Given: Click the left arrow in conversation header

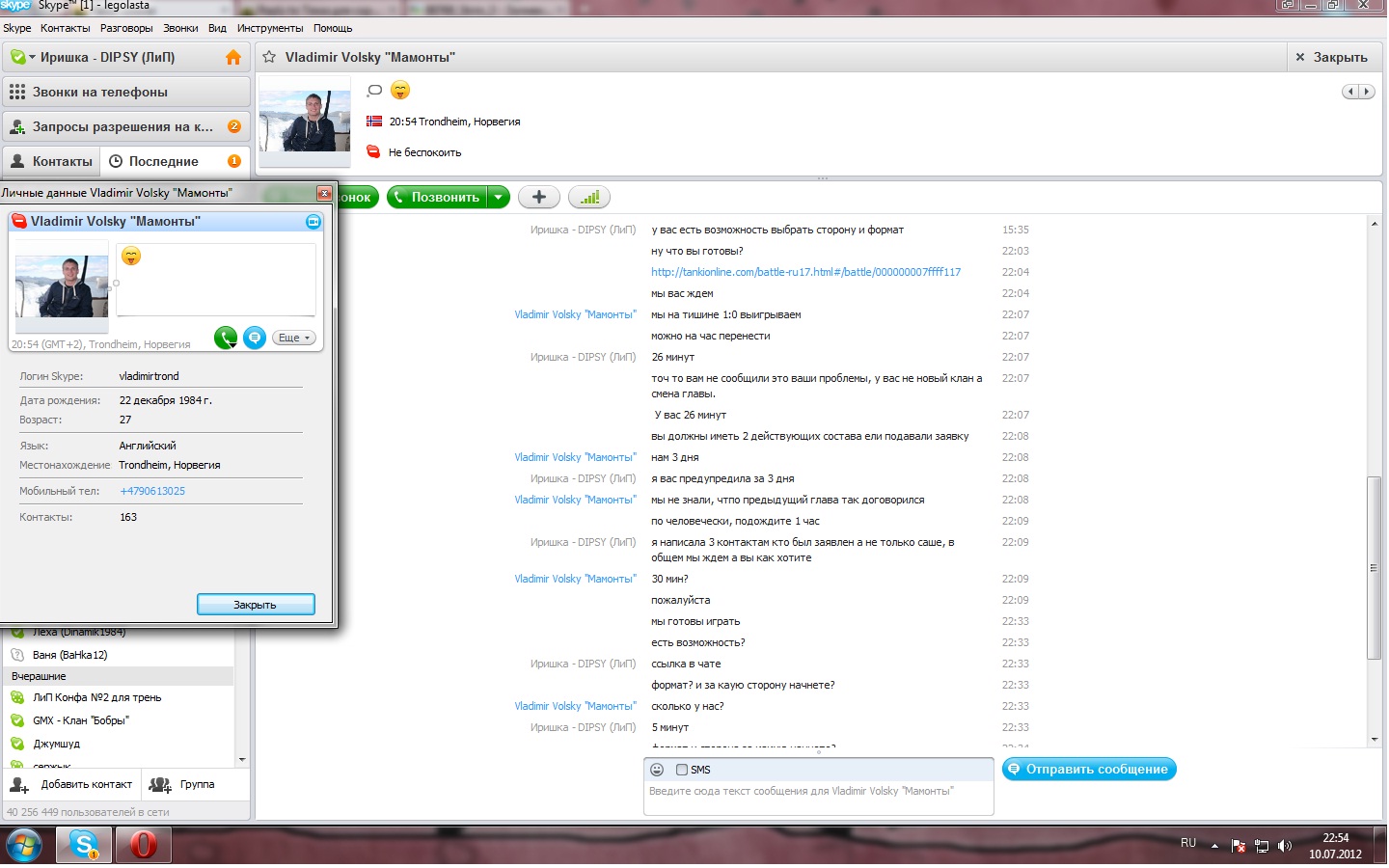Looking at the screenshot, I should [1351, 92].
